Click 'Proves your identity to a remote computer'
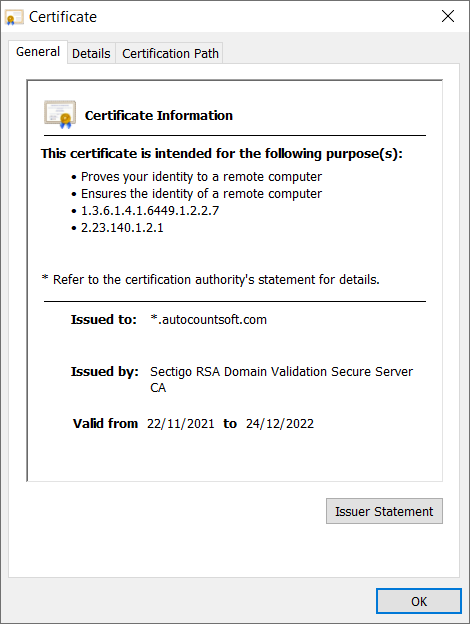Screen dimensions: 470x624 coord(201,177)
